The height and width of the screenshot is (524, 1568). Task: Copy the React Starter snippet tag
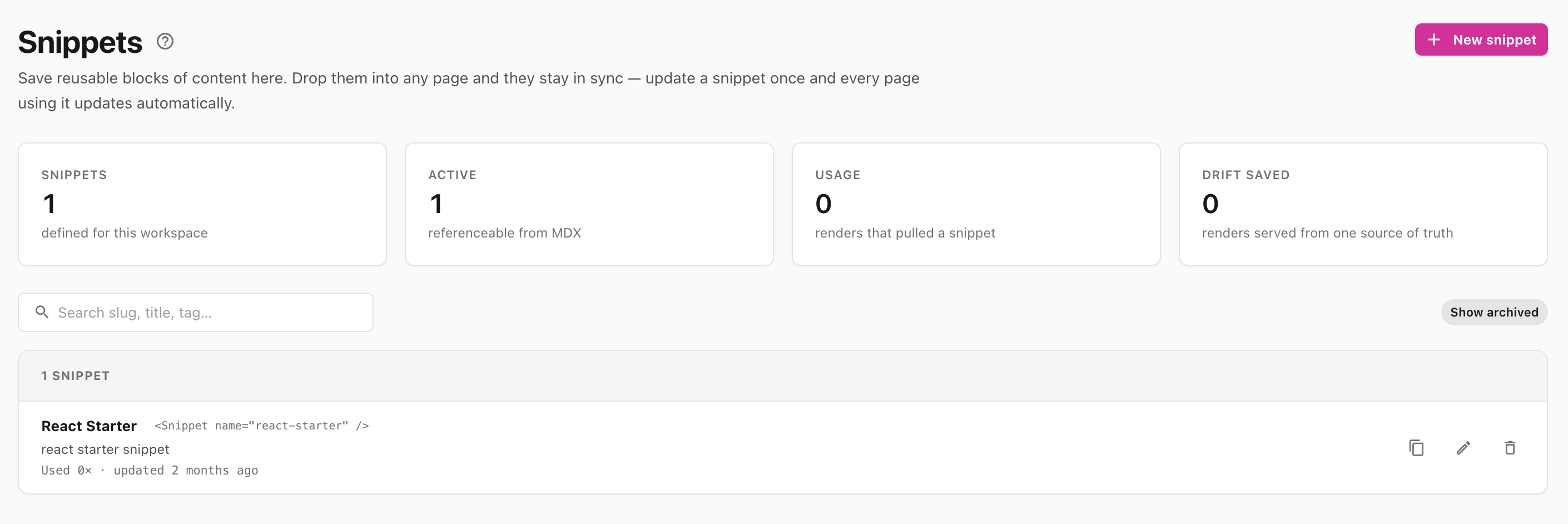[x=1416, y=448]
